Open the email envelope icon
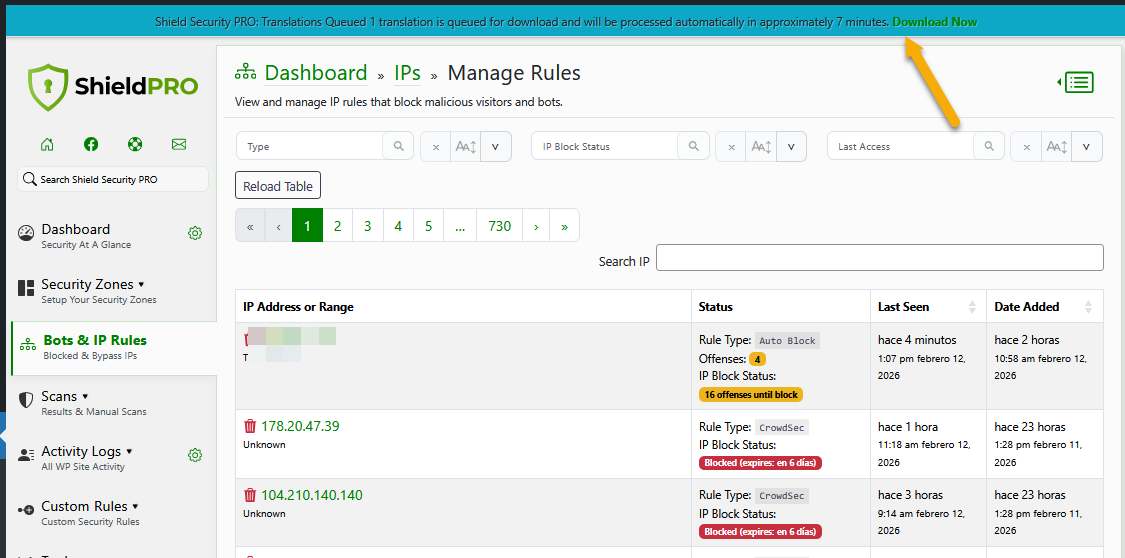This screenshot has height=558, width=1125. click(x=179, y=144)
